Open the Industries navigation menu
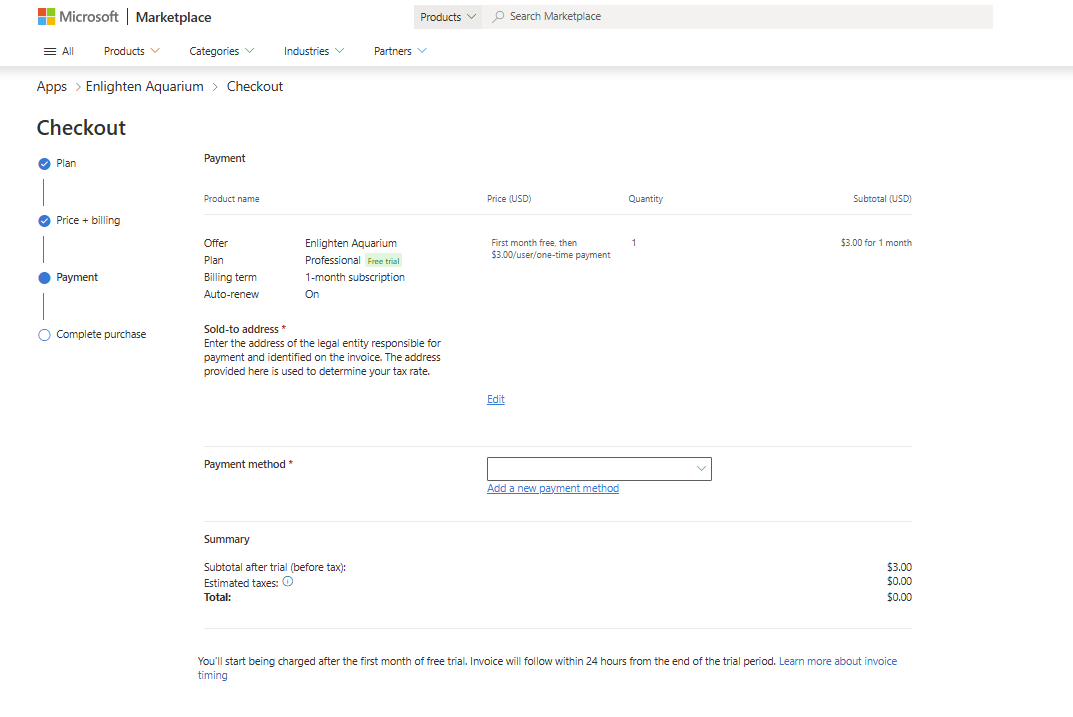This screenshot has height=717, width=1073. pos(313,51)
